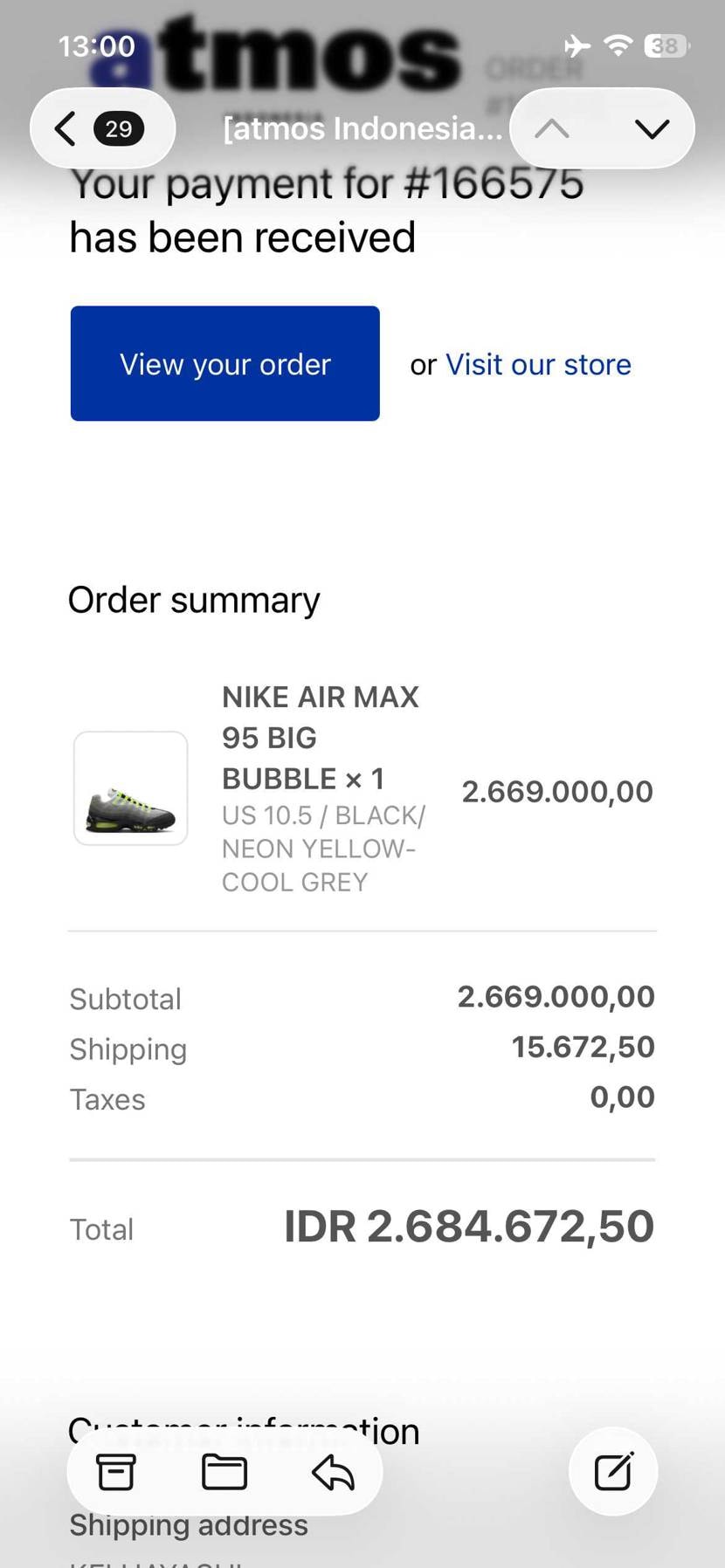Viewport: 725px width, 1568px height.
Task: Go back to the inbox list
Action: pos(66,129)
